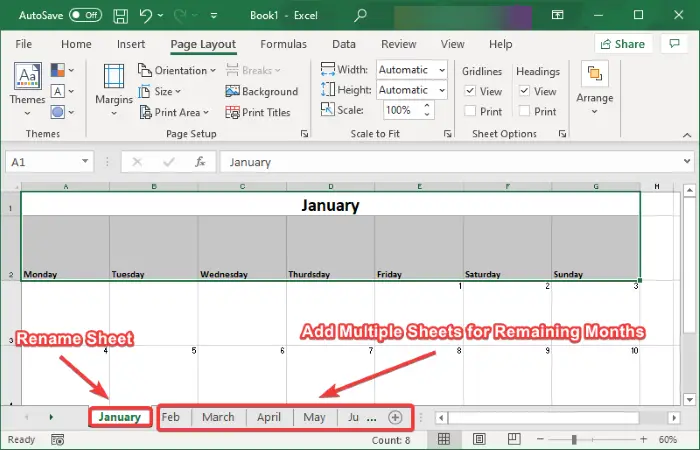
Task: Launch Page Setup dialog
Action: 304,133
